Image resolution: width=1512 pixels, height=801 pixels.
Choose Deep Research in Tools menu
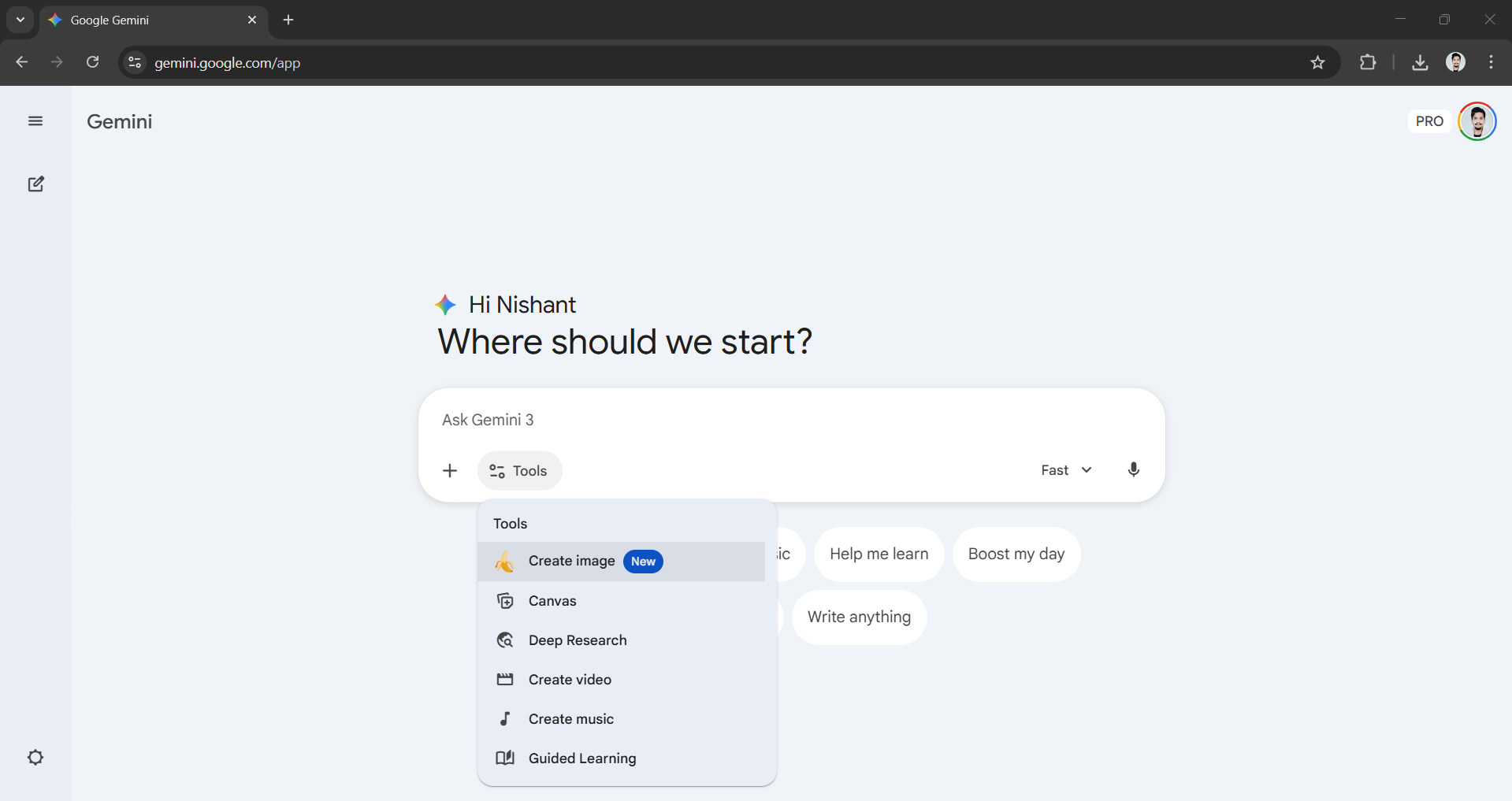[621, 640]
